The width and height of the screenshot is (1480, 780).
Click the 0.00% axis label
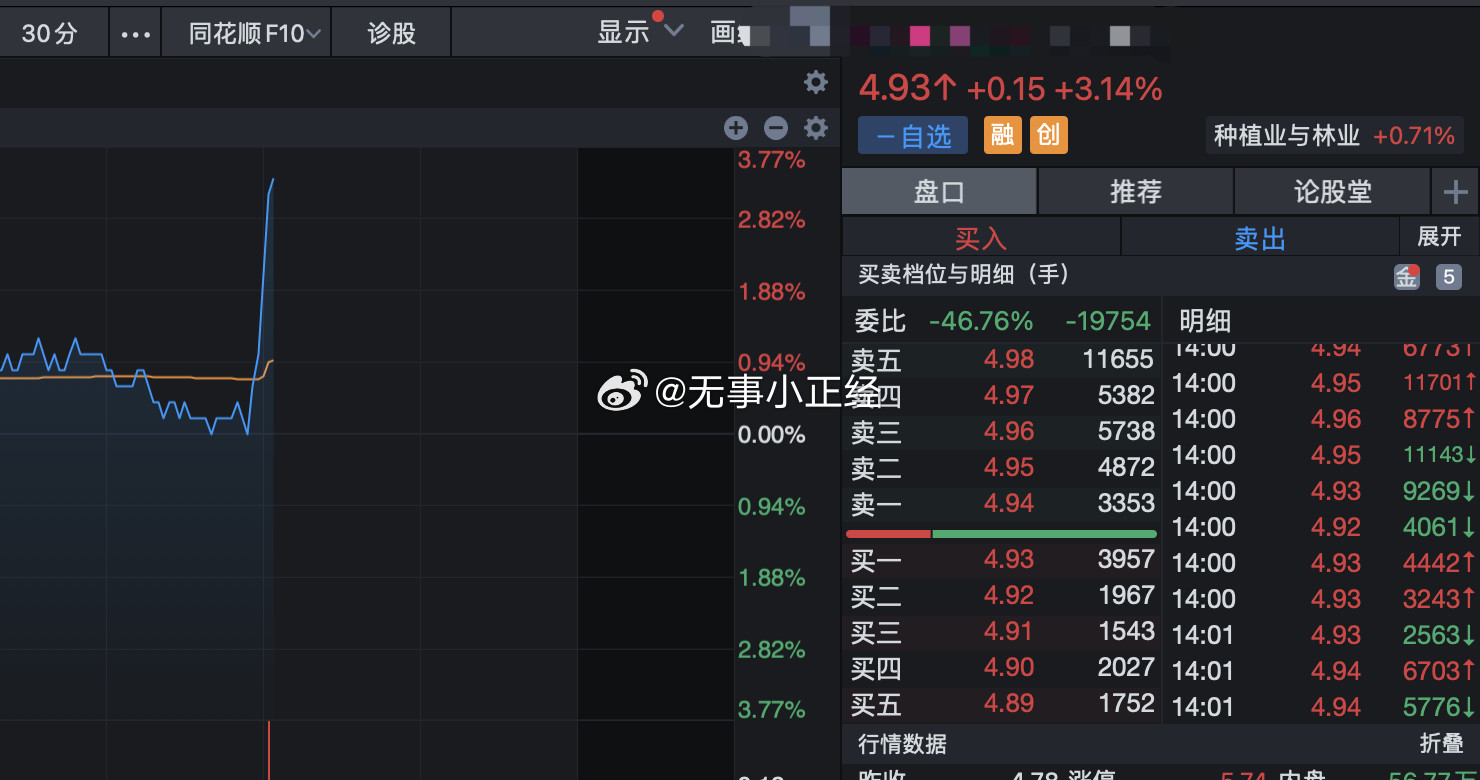pos(771,435)
